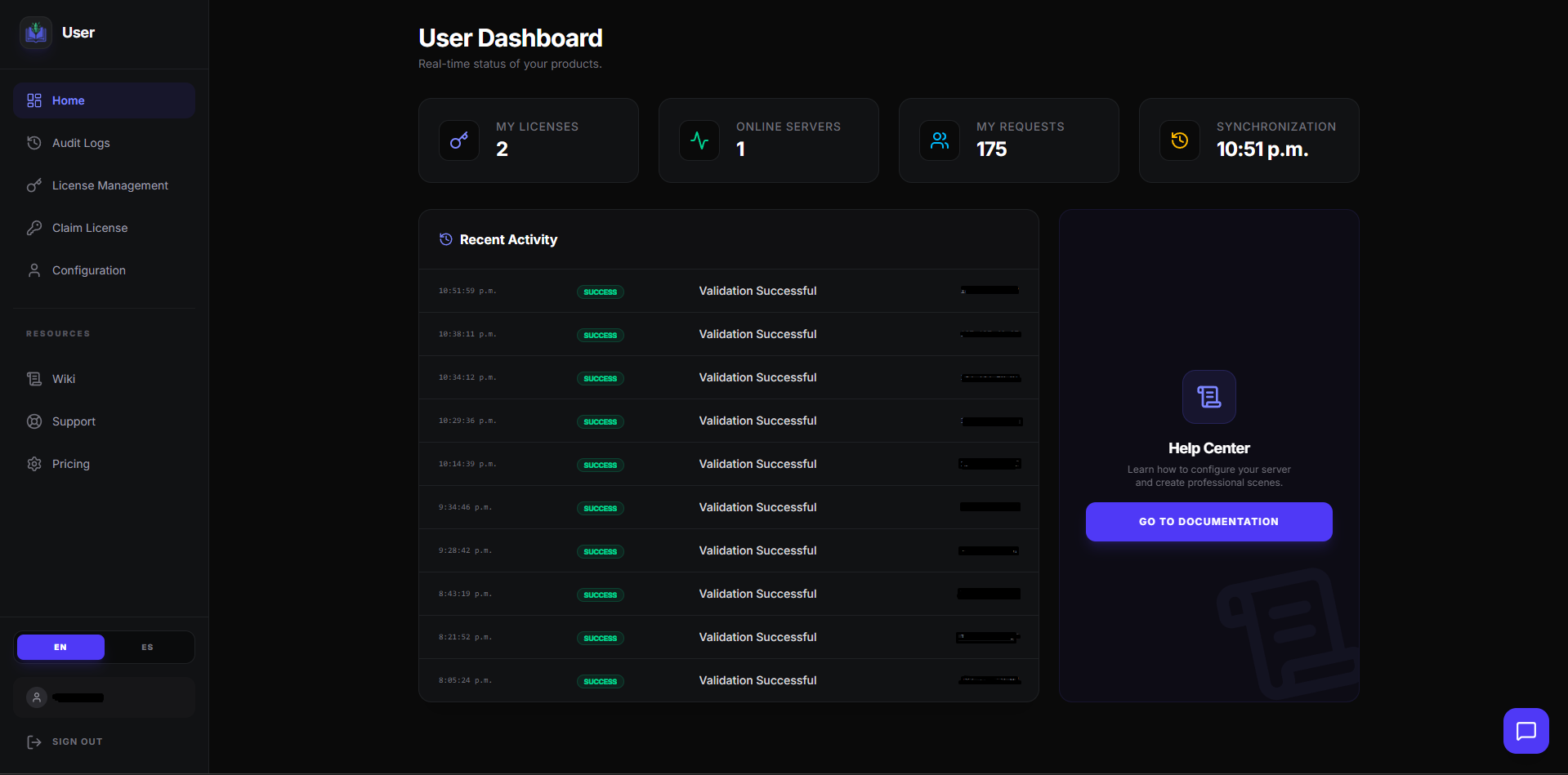Image resolution: width=1568 pixels, height=775 pixels.
Task: Click the user avatar icon
Action: point(36,697)
